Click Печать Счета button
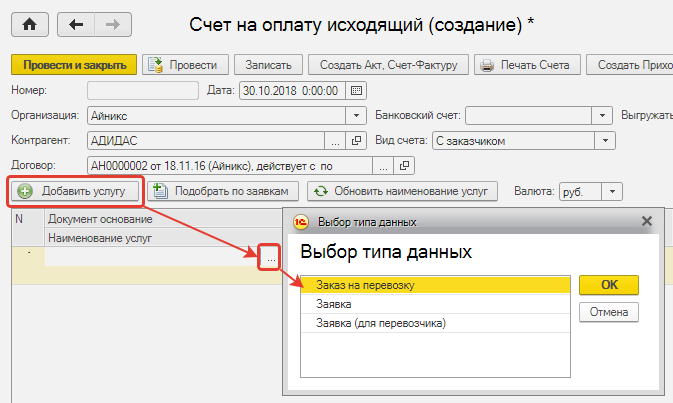 527,65
